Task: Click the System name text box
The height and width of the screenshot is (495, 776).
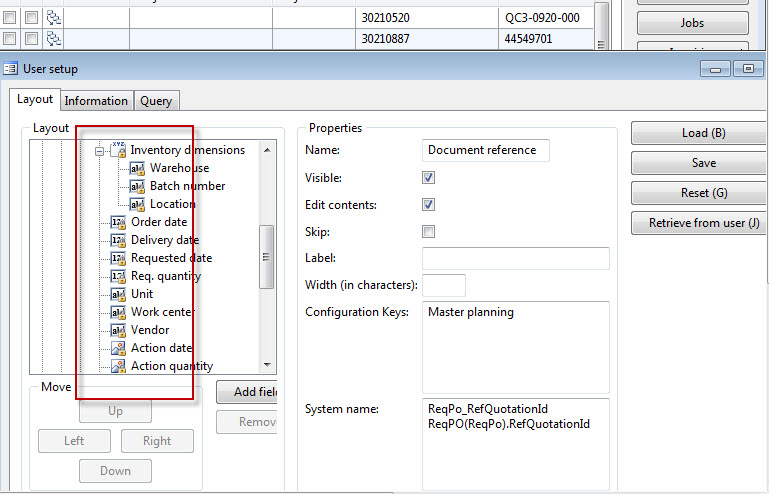Action: pos(516,444)
